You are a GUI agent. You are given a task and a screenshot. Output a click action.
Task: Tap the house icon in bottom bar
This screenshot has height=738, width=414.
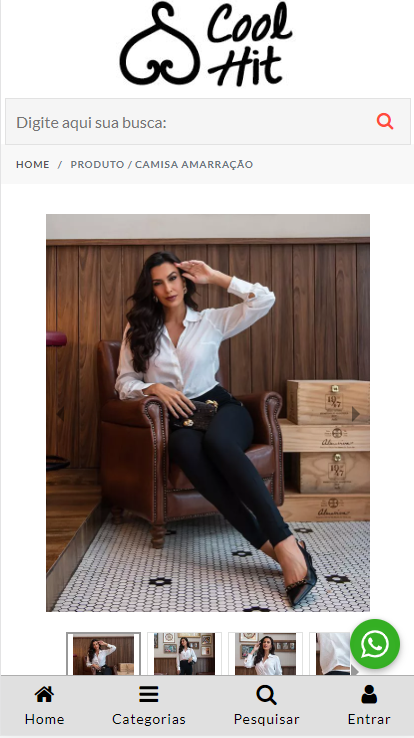tap(44, 694)
